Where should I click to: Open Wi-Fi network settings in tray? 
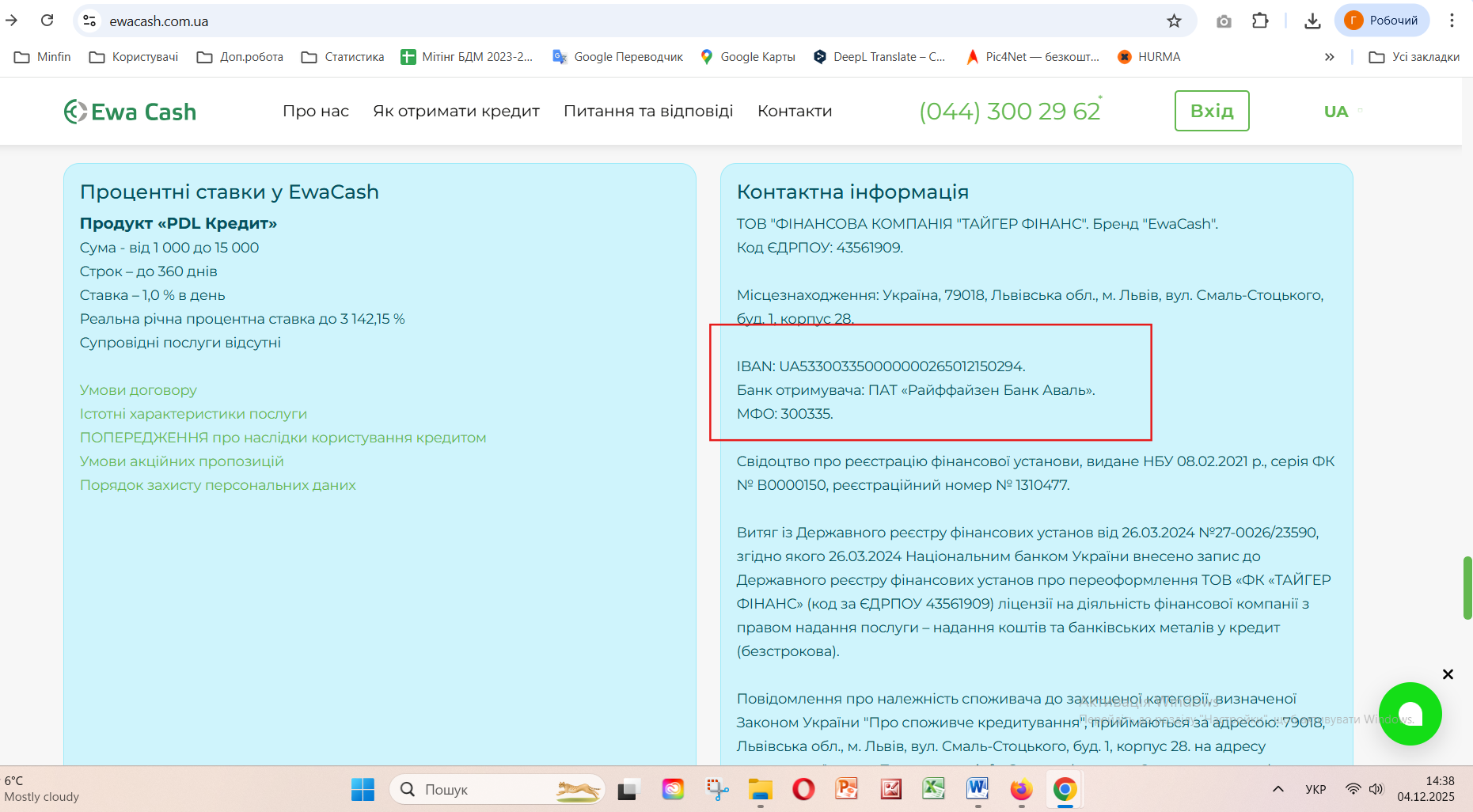click(x=1353, y=789)
